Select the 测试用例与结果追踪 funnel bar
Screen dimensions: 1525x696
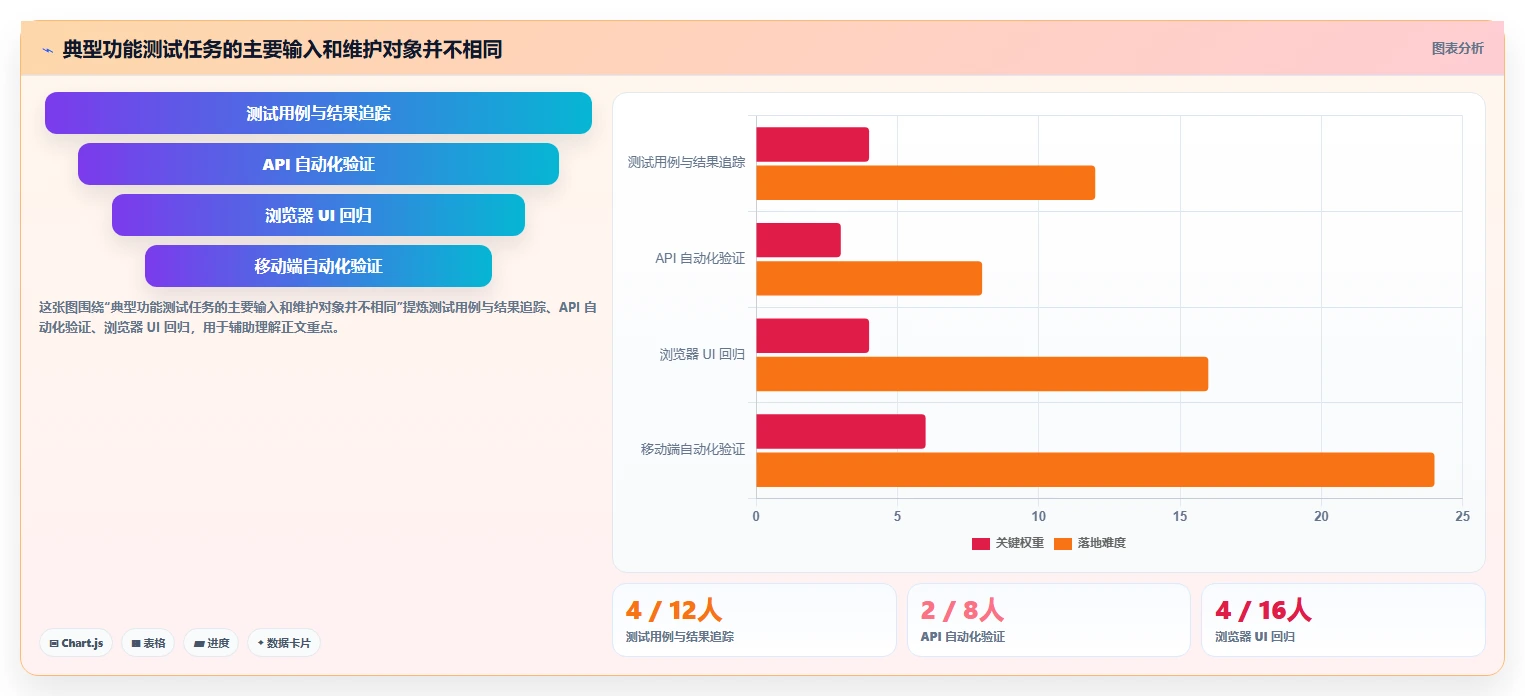tap(318, 113)
